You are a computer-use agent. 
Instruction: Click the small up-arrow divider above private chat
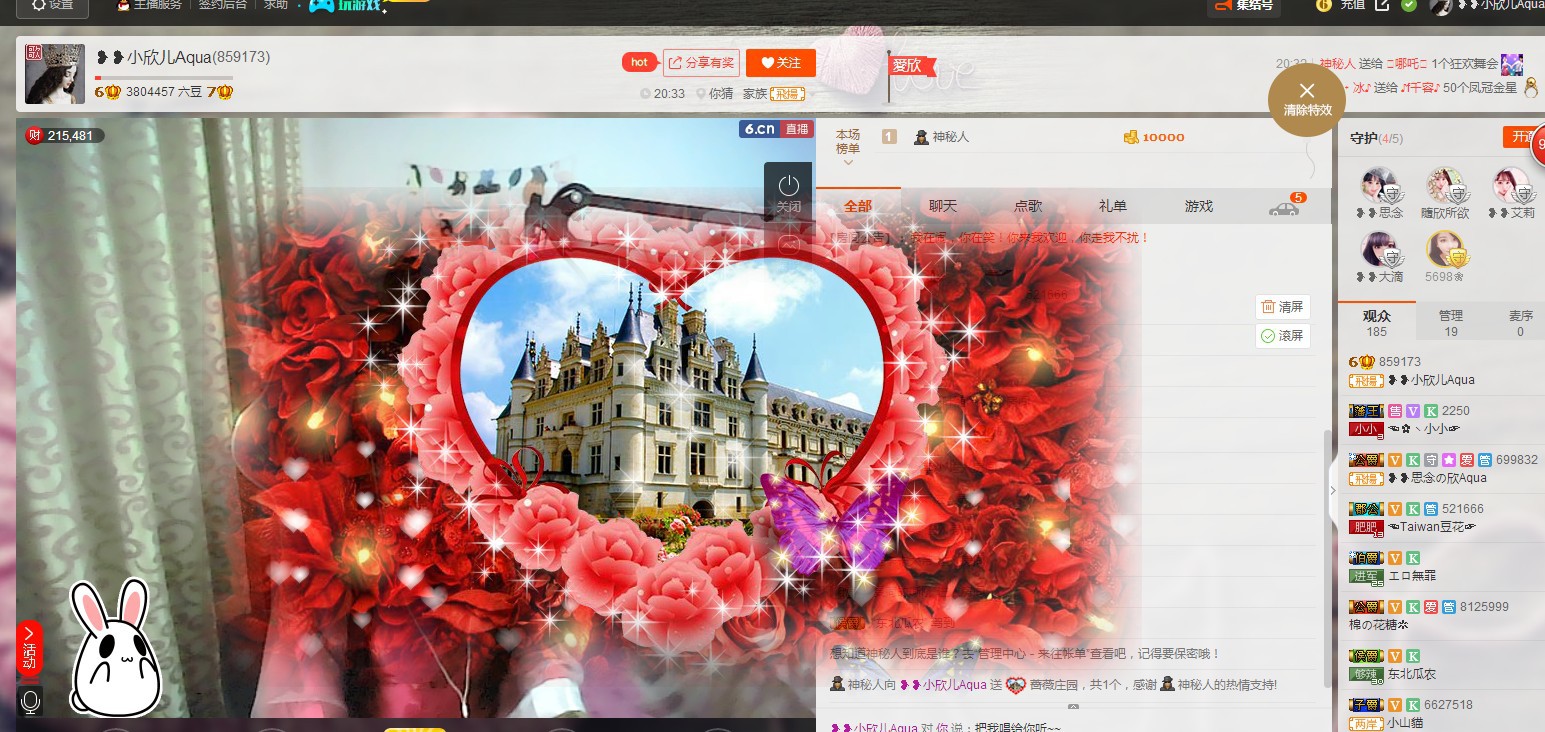(x=1073, y=707)
